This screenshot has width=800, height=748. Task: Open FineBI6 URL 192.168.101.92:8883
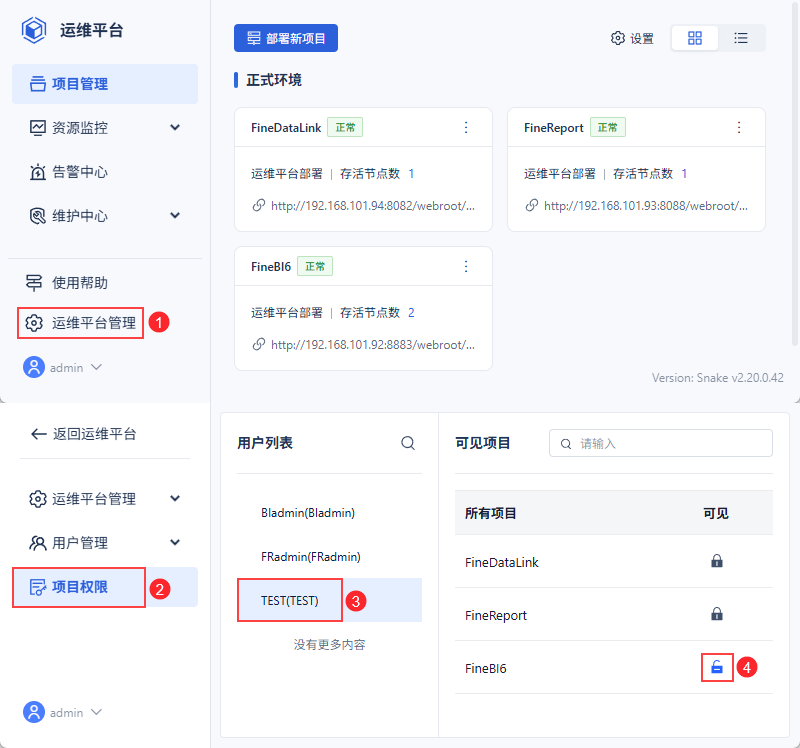(372, 345)
